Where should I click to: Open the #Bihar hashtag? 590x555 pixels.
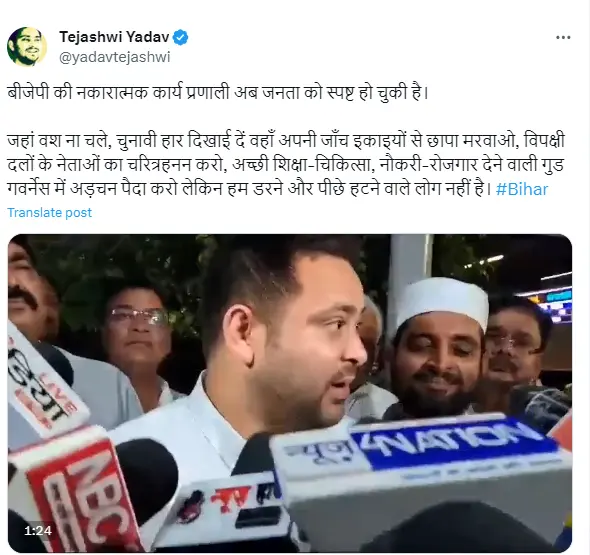coord(522,189)
